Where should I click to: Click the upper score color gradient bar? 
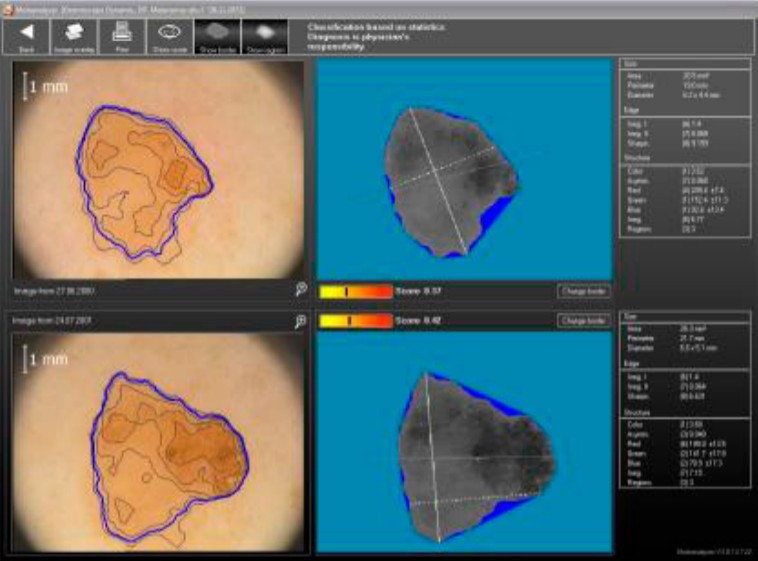click(x=355, y=291)
